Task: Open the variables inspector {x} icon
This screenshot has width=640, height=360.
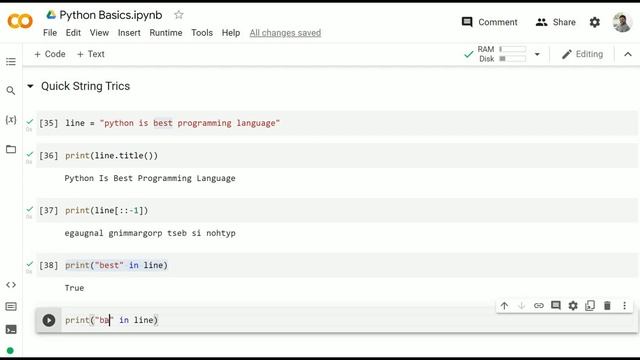Action: [11, 120]
